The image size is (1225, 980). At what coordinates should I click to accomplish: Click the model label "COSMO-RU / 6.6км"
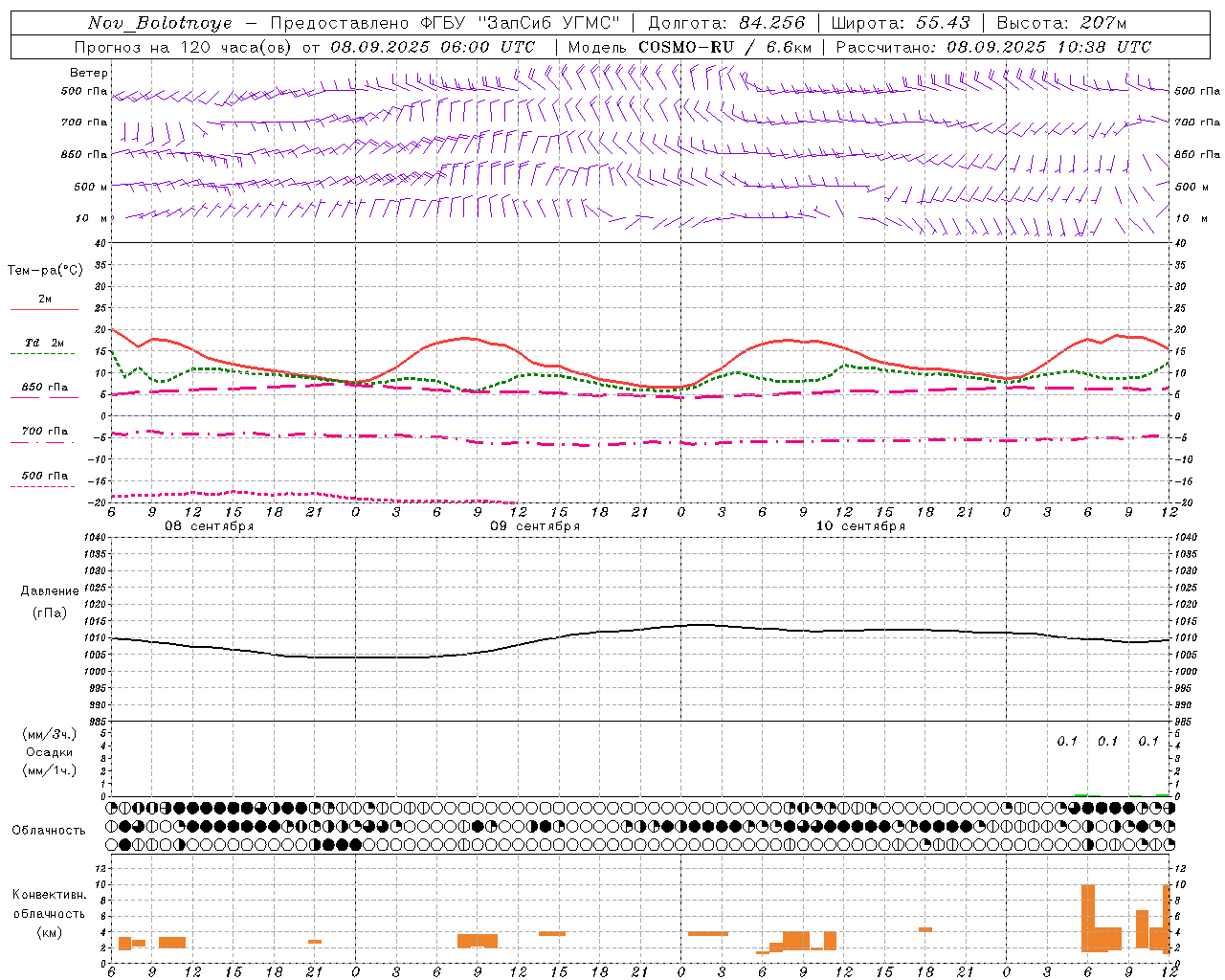click(724, 47)
